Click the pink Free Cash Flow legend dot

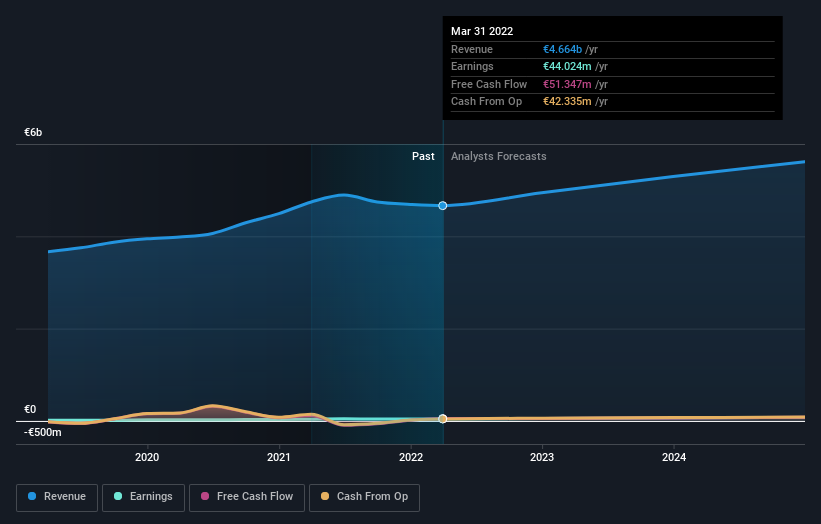point(205,496)
